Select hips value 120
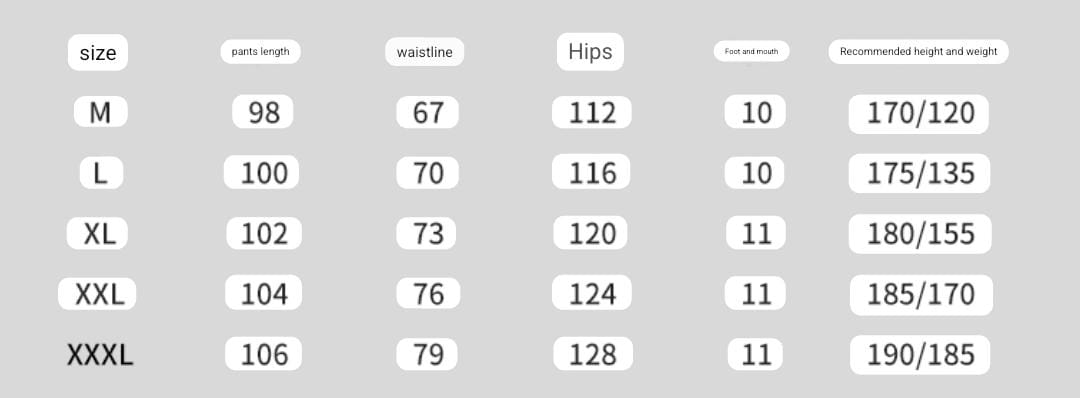 (x=590, y=233)
